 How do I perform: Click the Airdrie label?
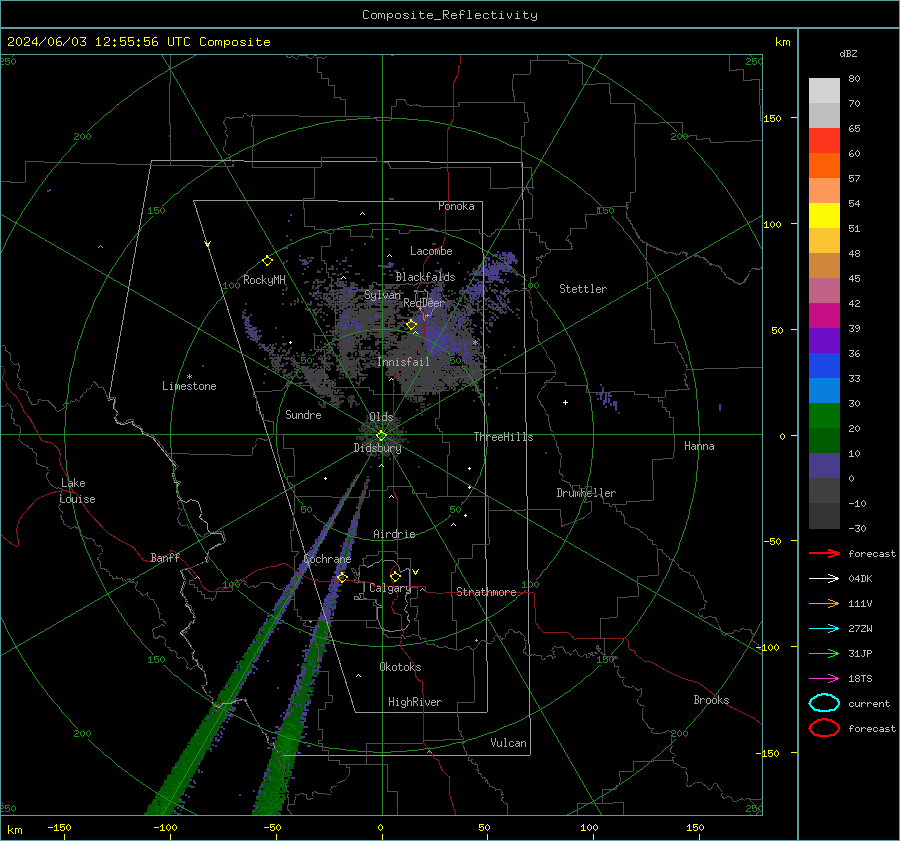click(394, 534)
